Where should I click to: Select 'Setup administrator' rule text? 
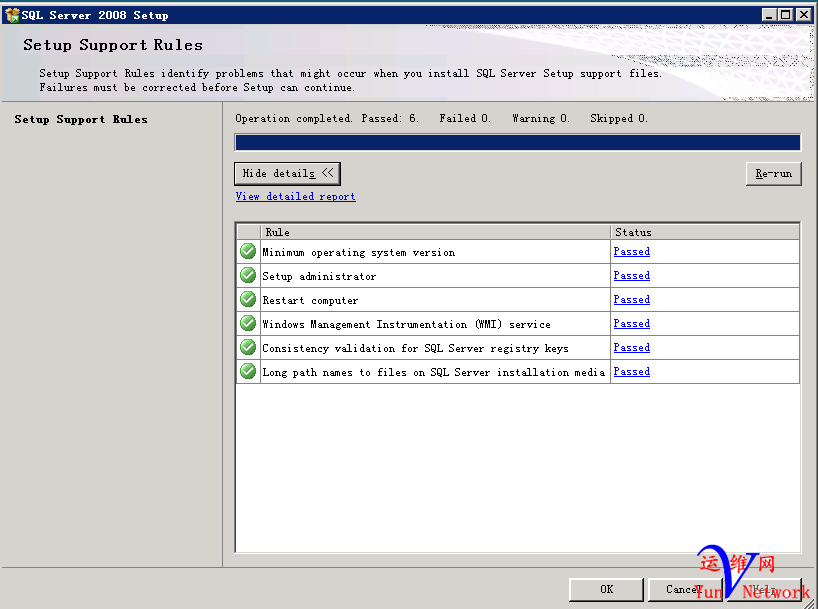click(319, 277)
